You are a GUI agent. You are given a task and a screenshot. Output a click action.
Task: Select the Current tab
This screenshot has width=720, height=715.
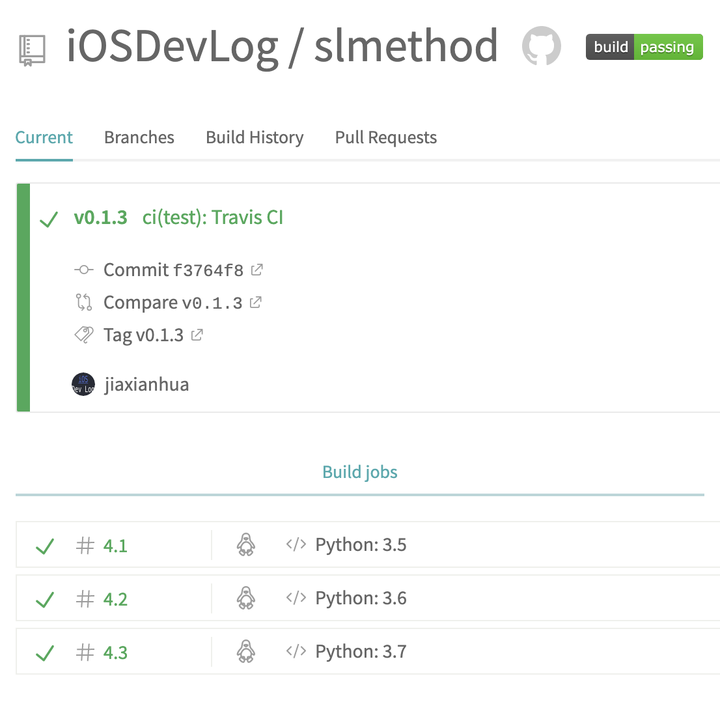tap(44, 137)
